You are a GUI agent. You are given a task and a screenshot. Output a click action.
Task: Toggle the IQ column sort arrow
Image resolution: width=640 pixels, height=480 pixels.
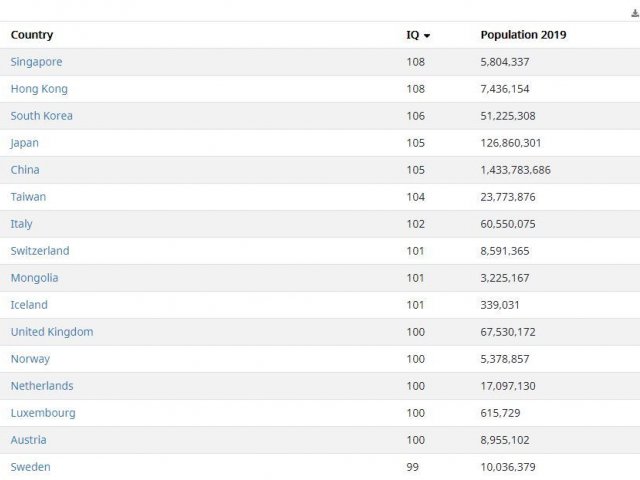(x=427, y=36)
